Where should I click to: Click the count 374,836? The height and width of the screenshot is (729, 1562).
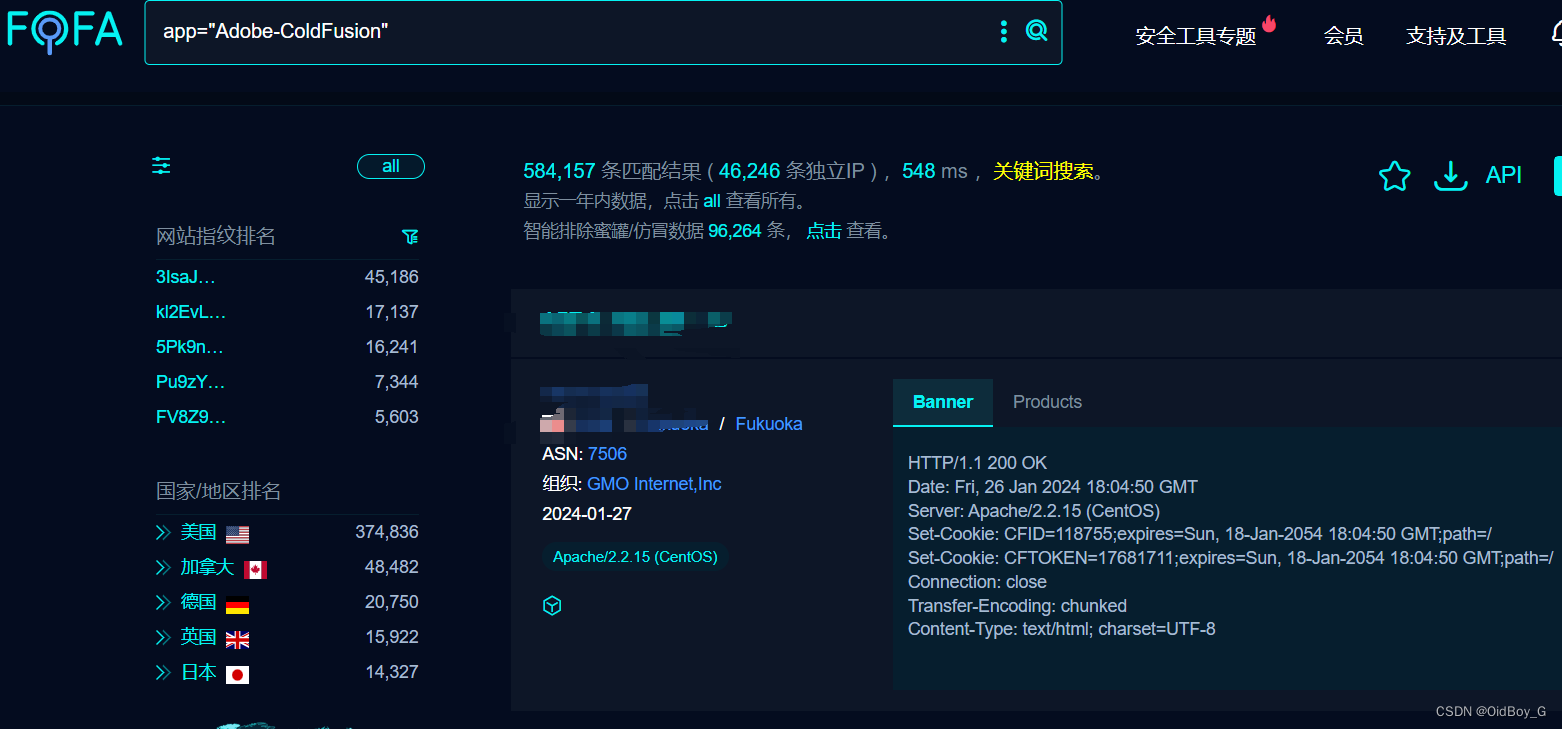tap(387, 532)
